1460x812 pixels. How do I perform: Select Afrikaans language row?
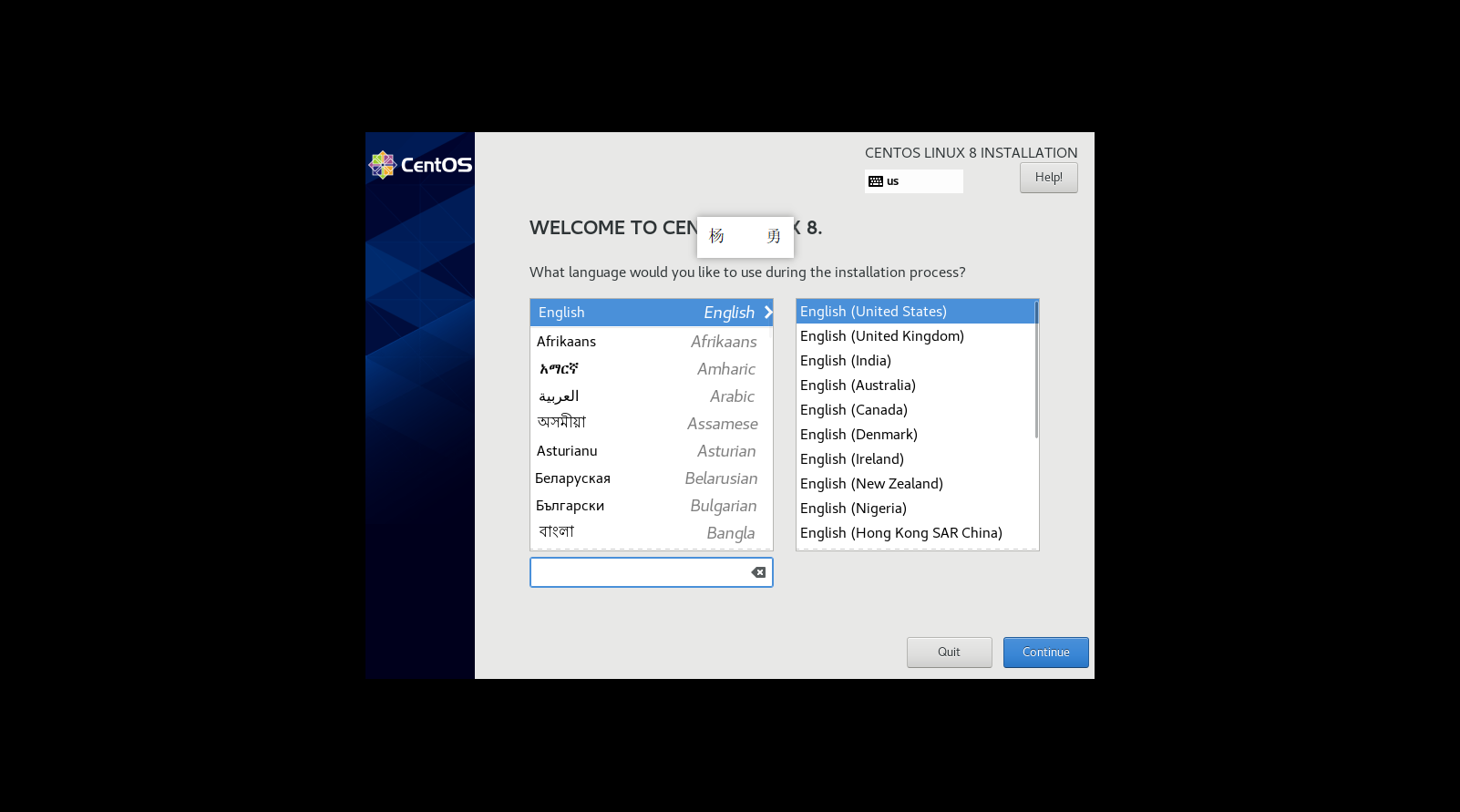(x=651, y=342)
